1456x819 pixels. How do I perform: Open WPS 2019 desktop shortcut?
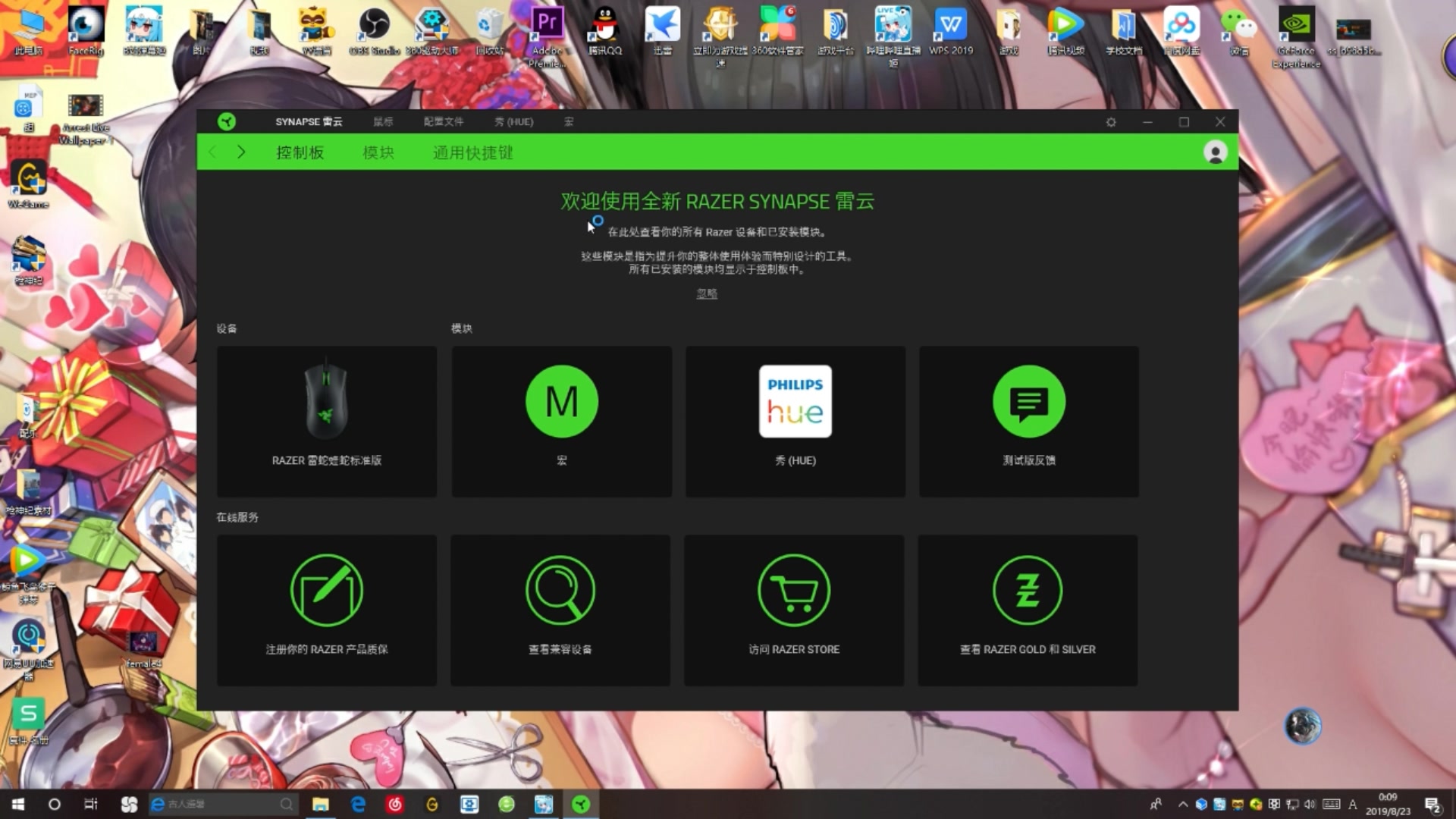951,30
